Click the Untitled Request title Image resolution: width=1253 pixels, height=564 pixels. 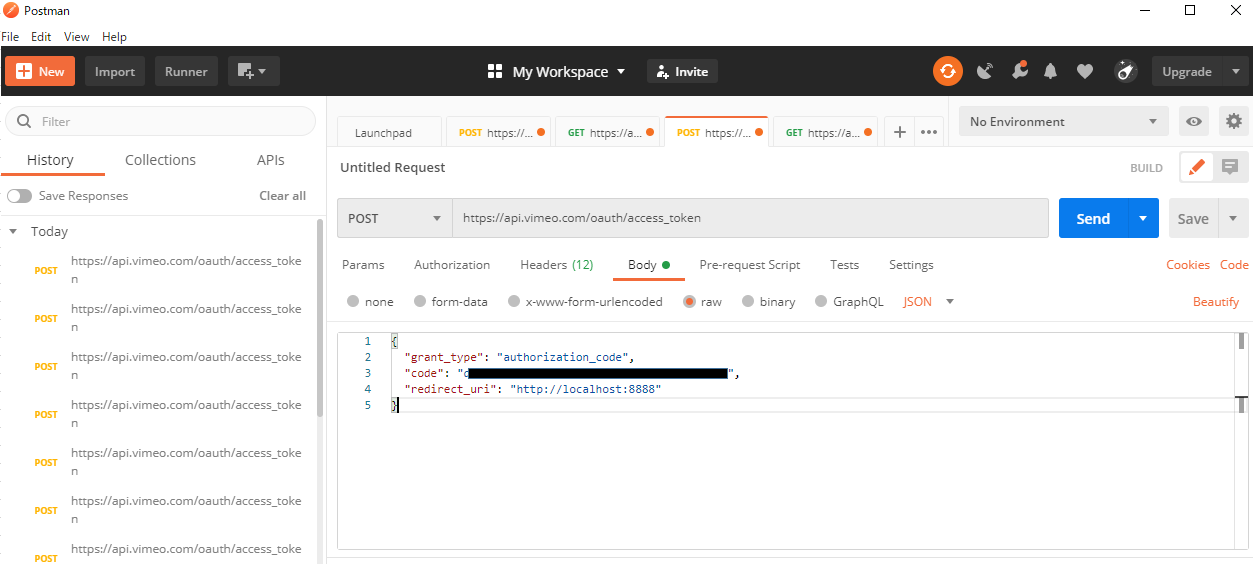[x=393, y=167]
